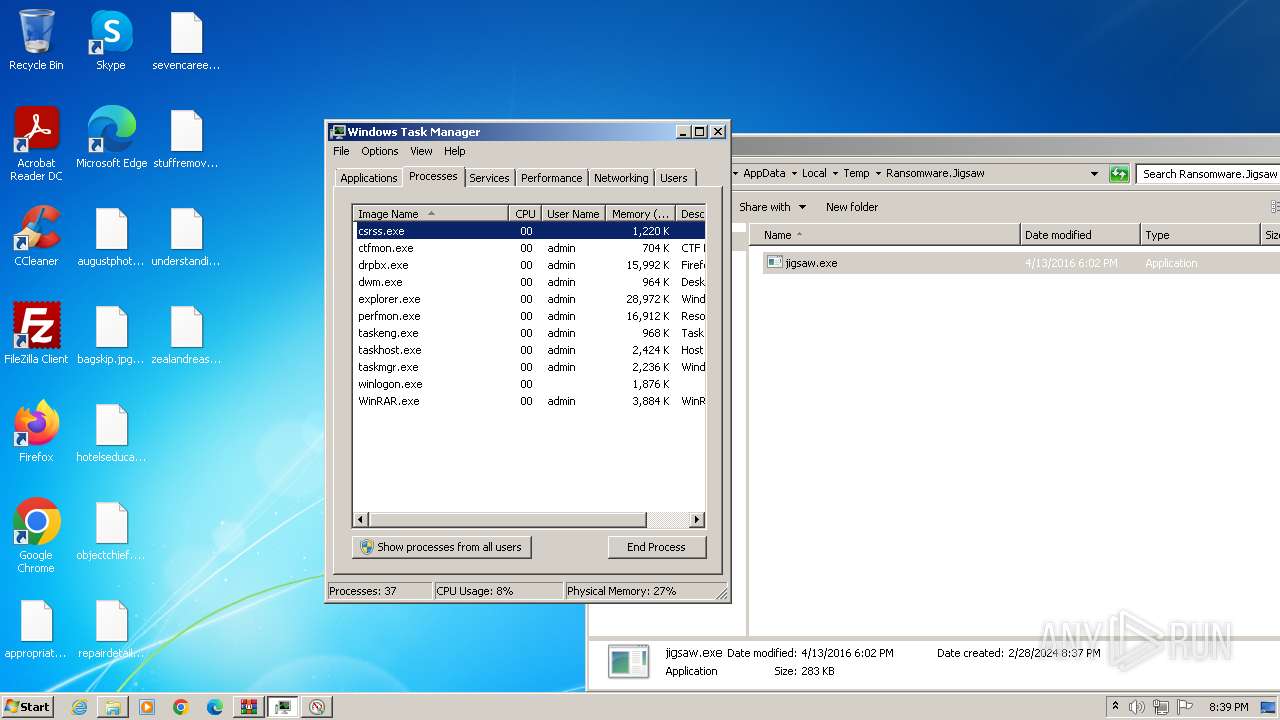Click the Search Ransomware.Jigsaw field

1208,174
